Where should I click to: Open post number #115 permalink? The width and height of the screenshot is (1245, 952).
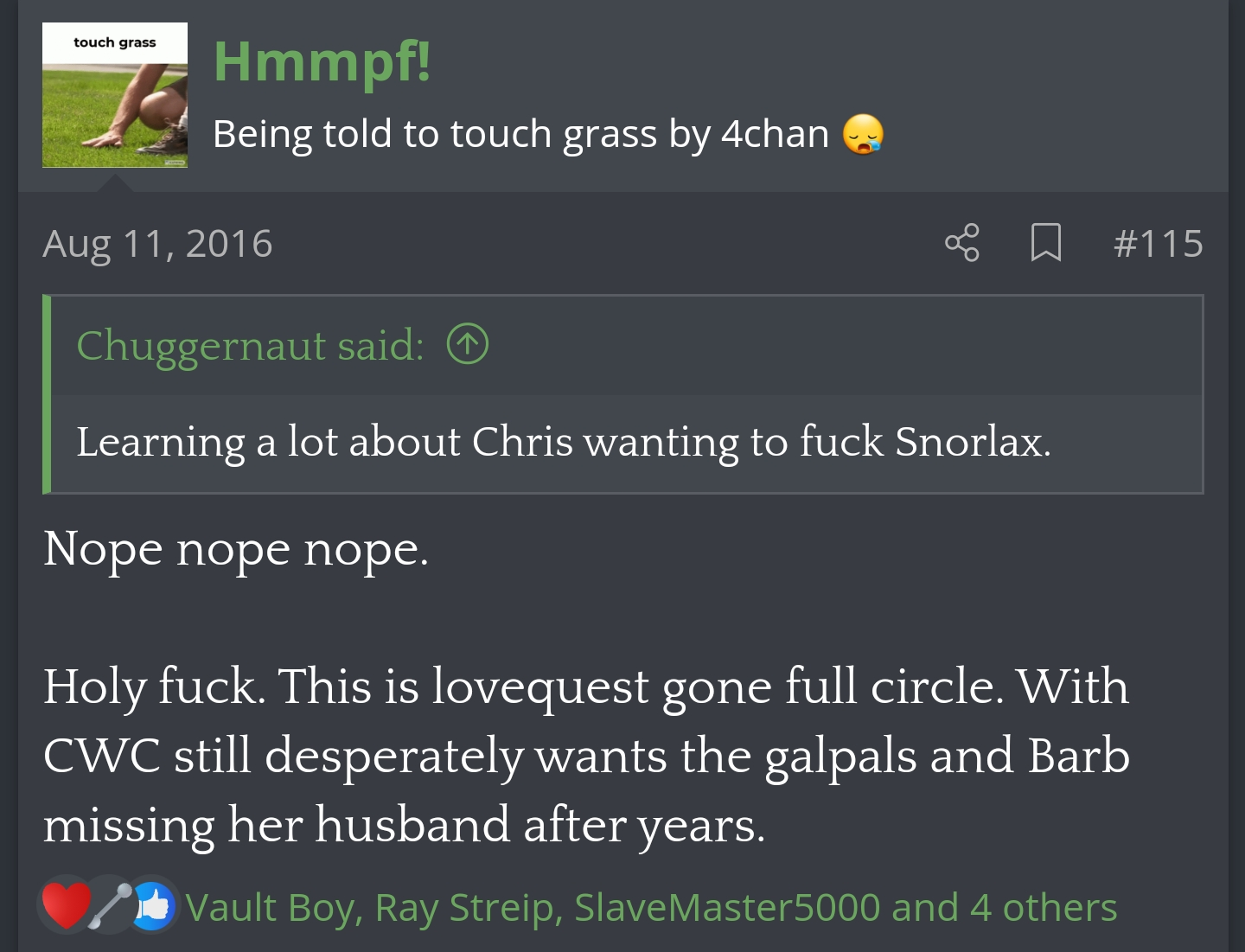[1158, 243]
